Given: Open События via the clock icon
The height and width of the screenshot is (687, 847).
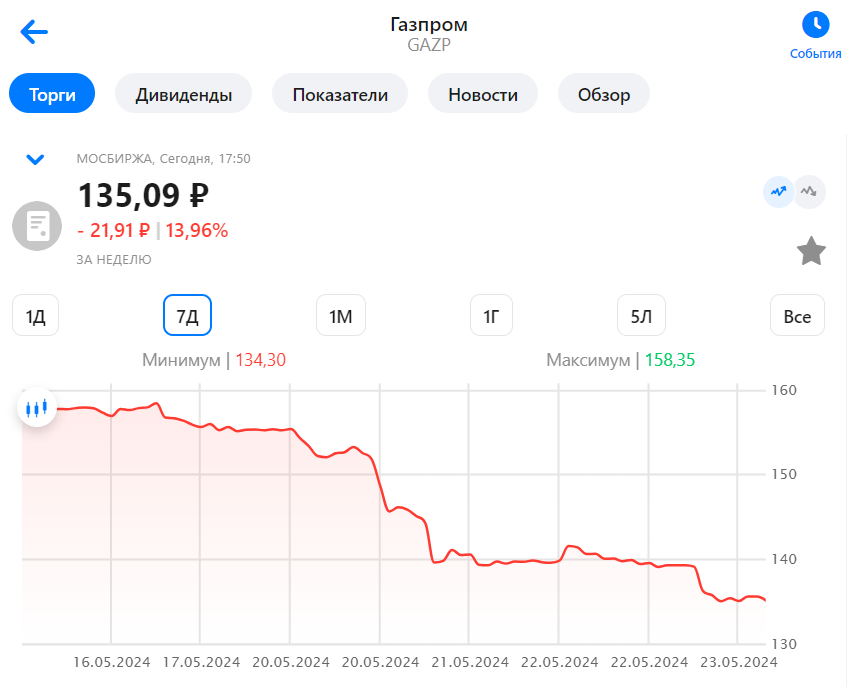Looking at the screenshot, I should pos(815,24).
